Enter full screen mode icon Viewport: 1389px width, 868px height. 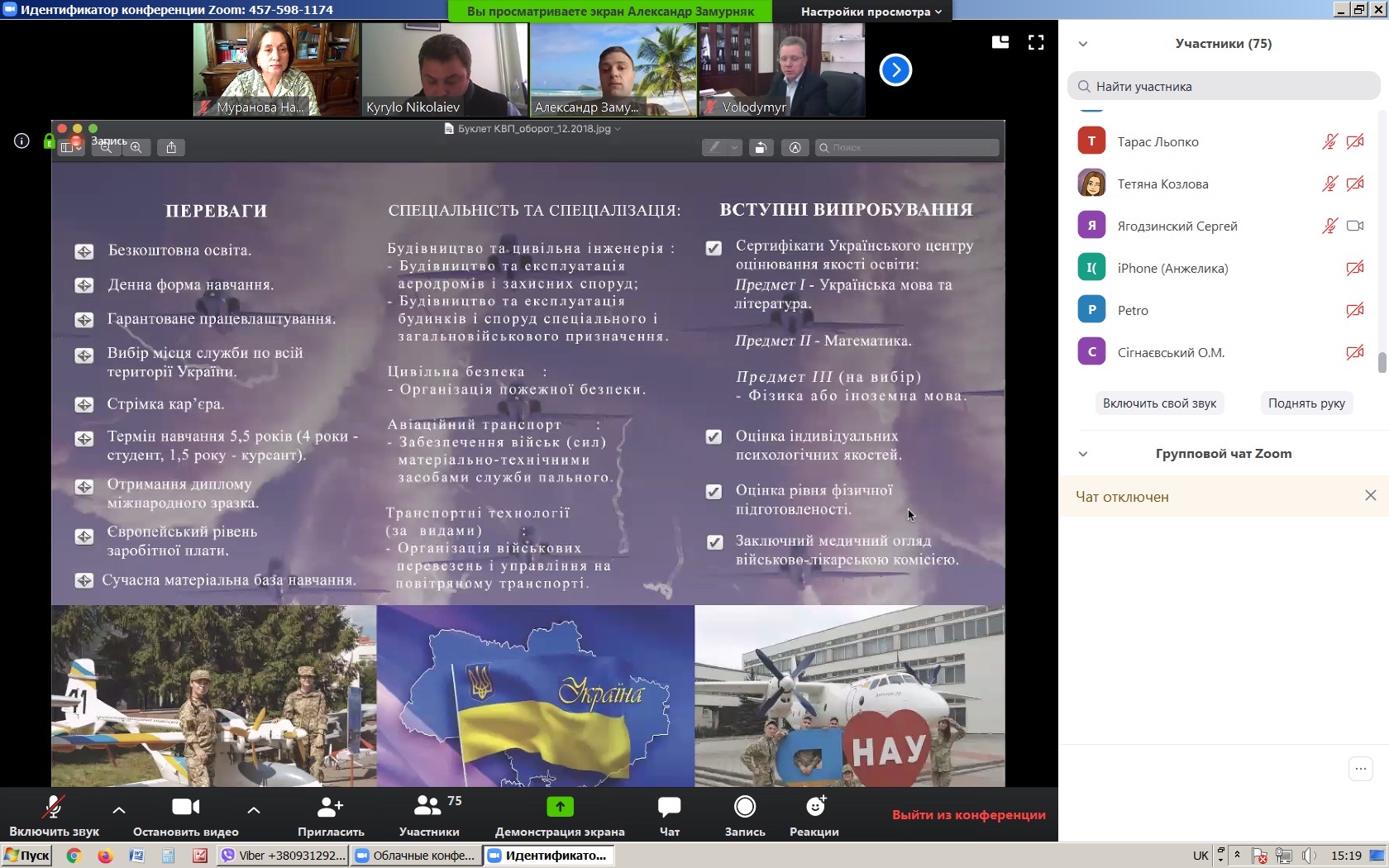coord(1036,43)
